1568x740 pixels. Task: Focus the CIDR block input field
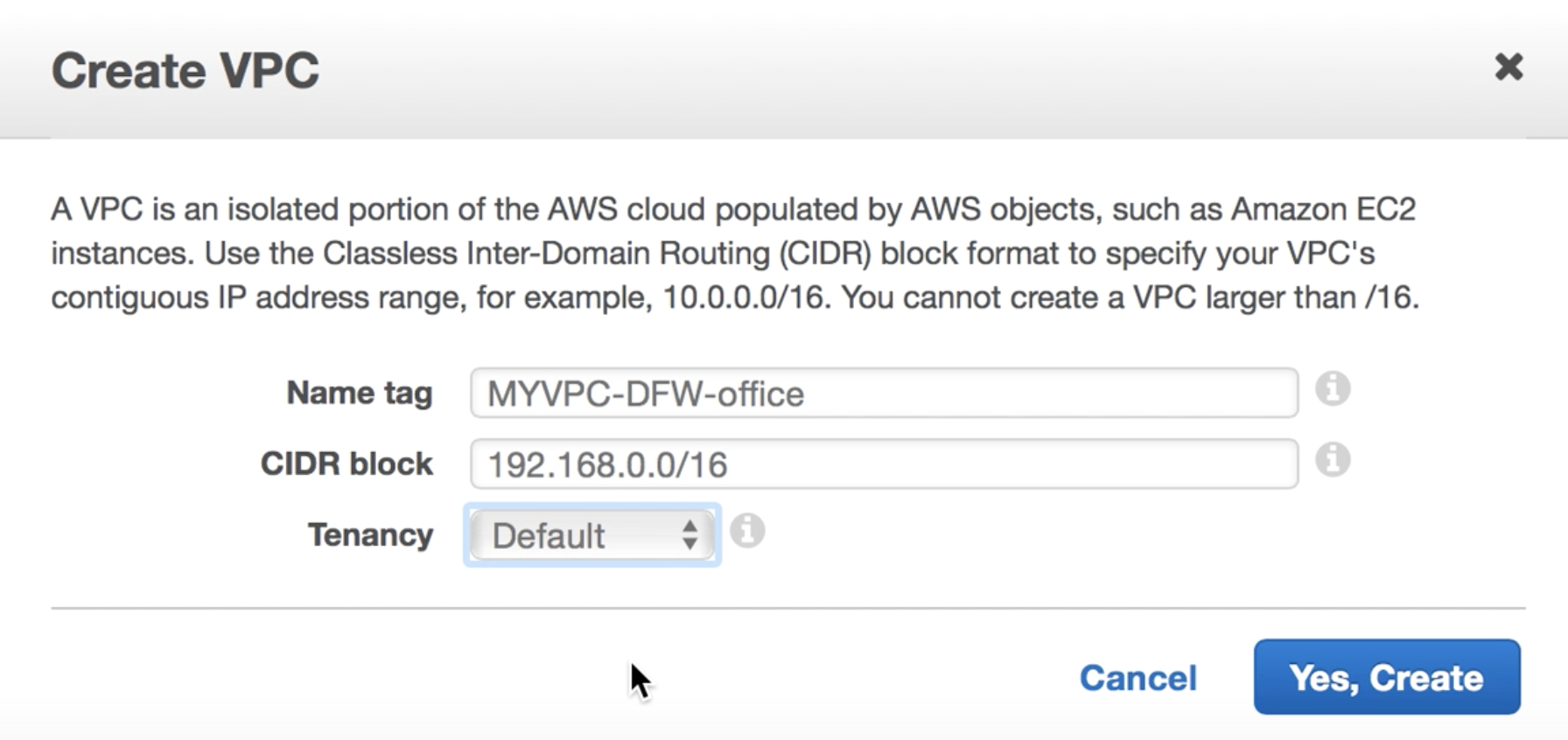click(x=884, y=464)
